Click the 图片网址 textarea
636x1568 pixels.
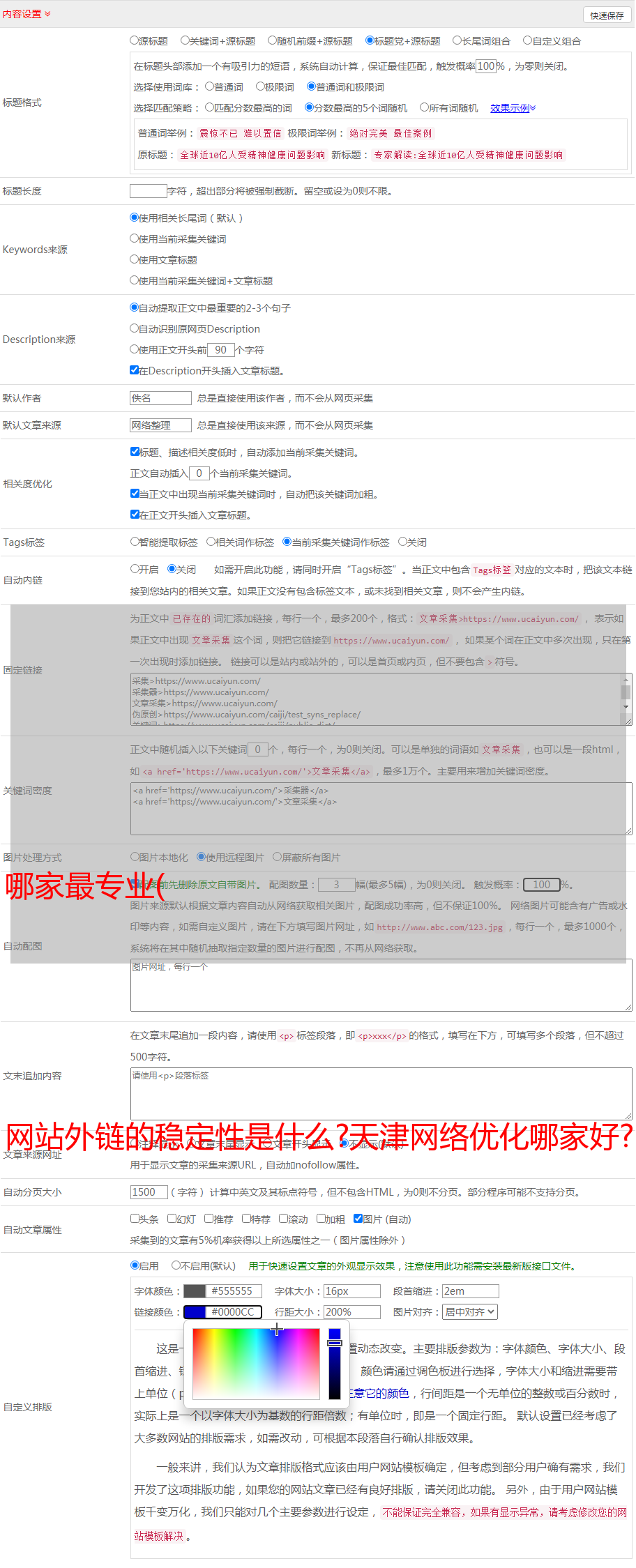pyautogui.click(x=381, y=985)
